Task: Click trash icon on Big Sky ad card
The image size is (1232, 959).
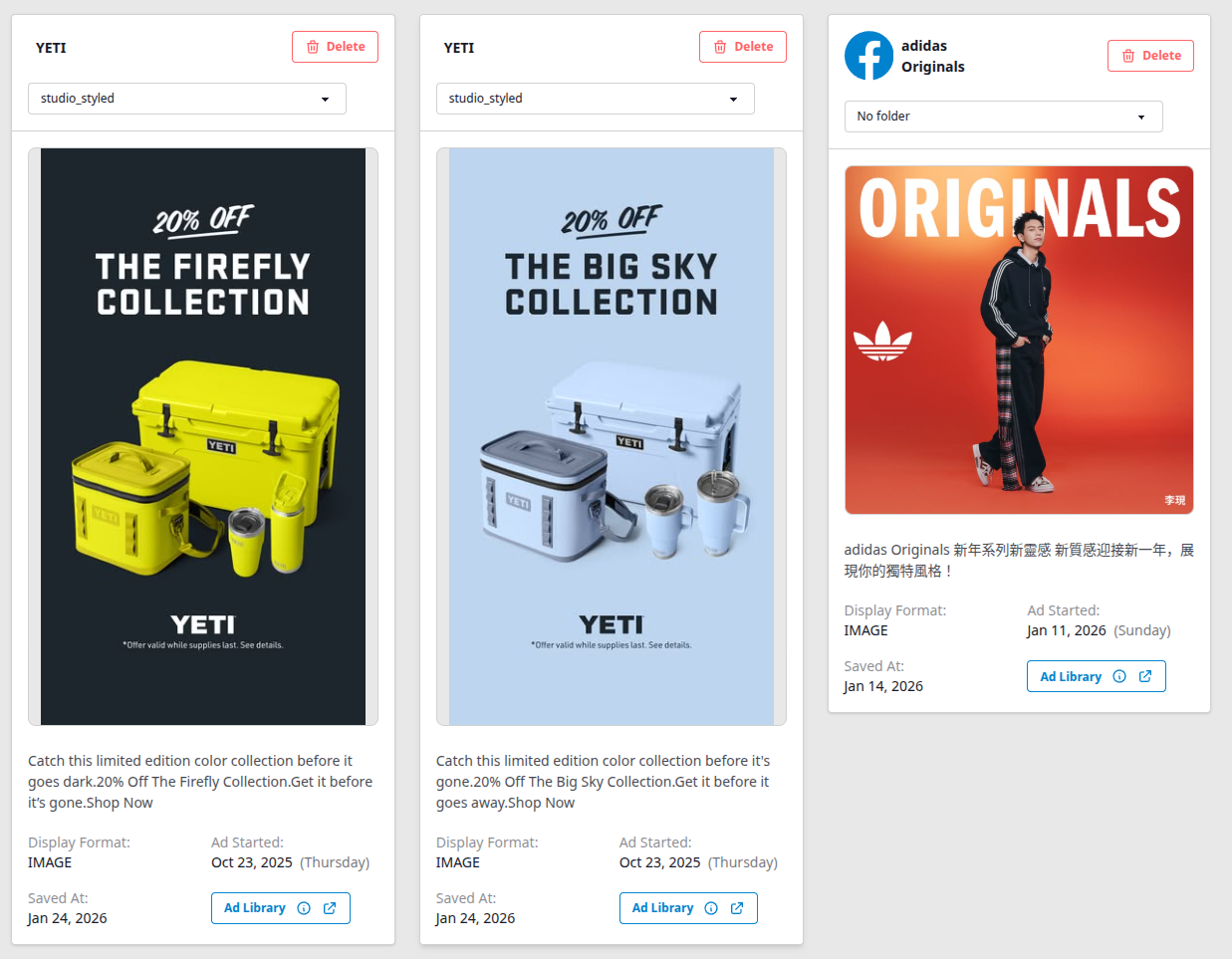Action: (x=720, y=47)
